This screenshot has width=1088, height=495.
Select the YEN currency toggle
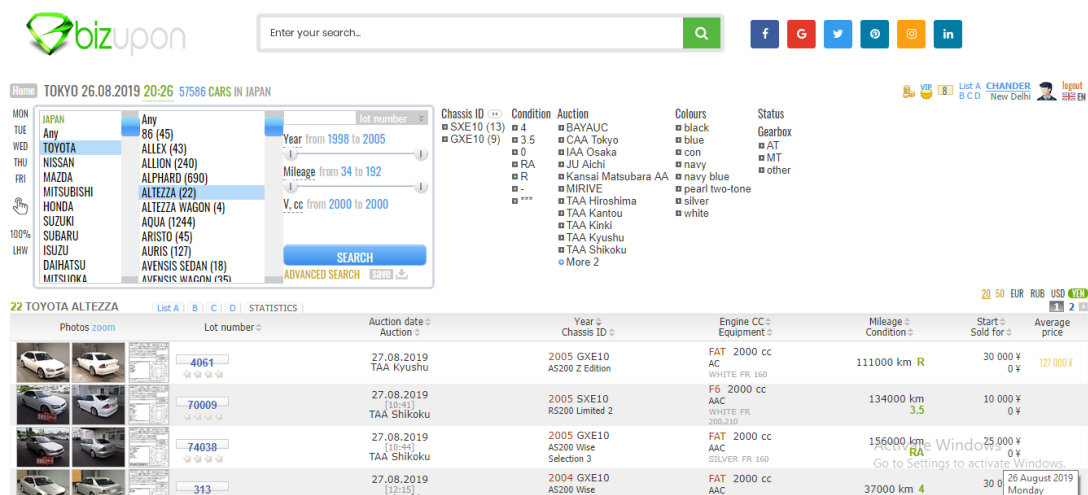click(x=1078, y=294)
